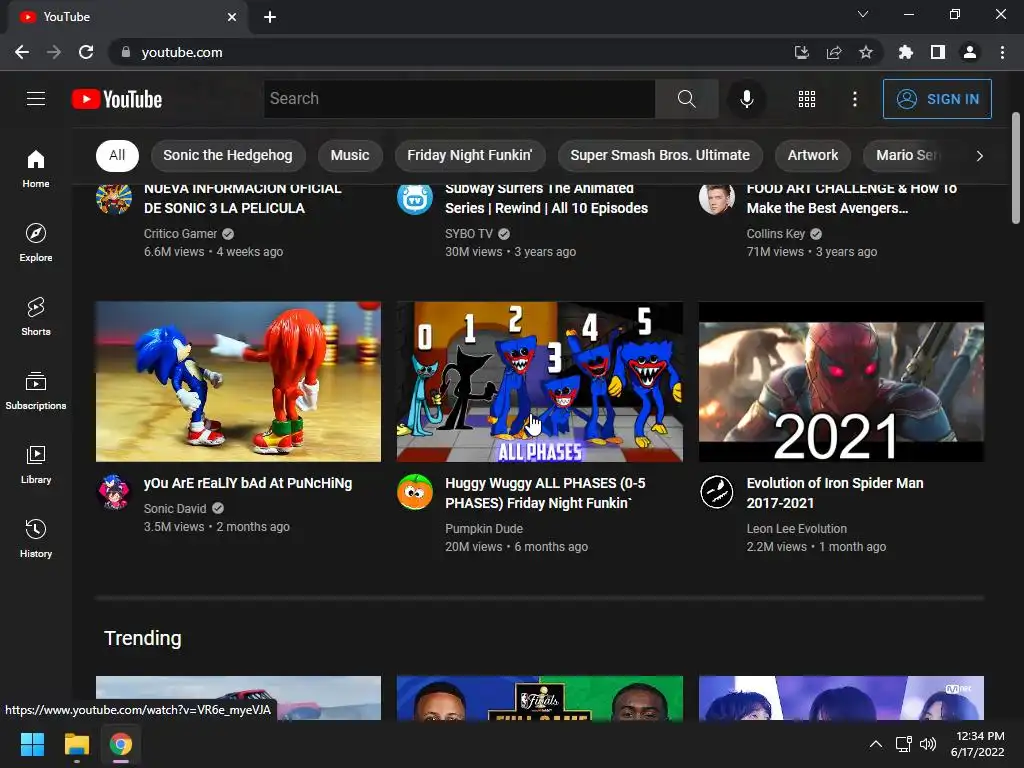This screenshot has height=768, width=1024.
Task: Open Subscriptions in sidebar
Action: tap(36, 390)
